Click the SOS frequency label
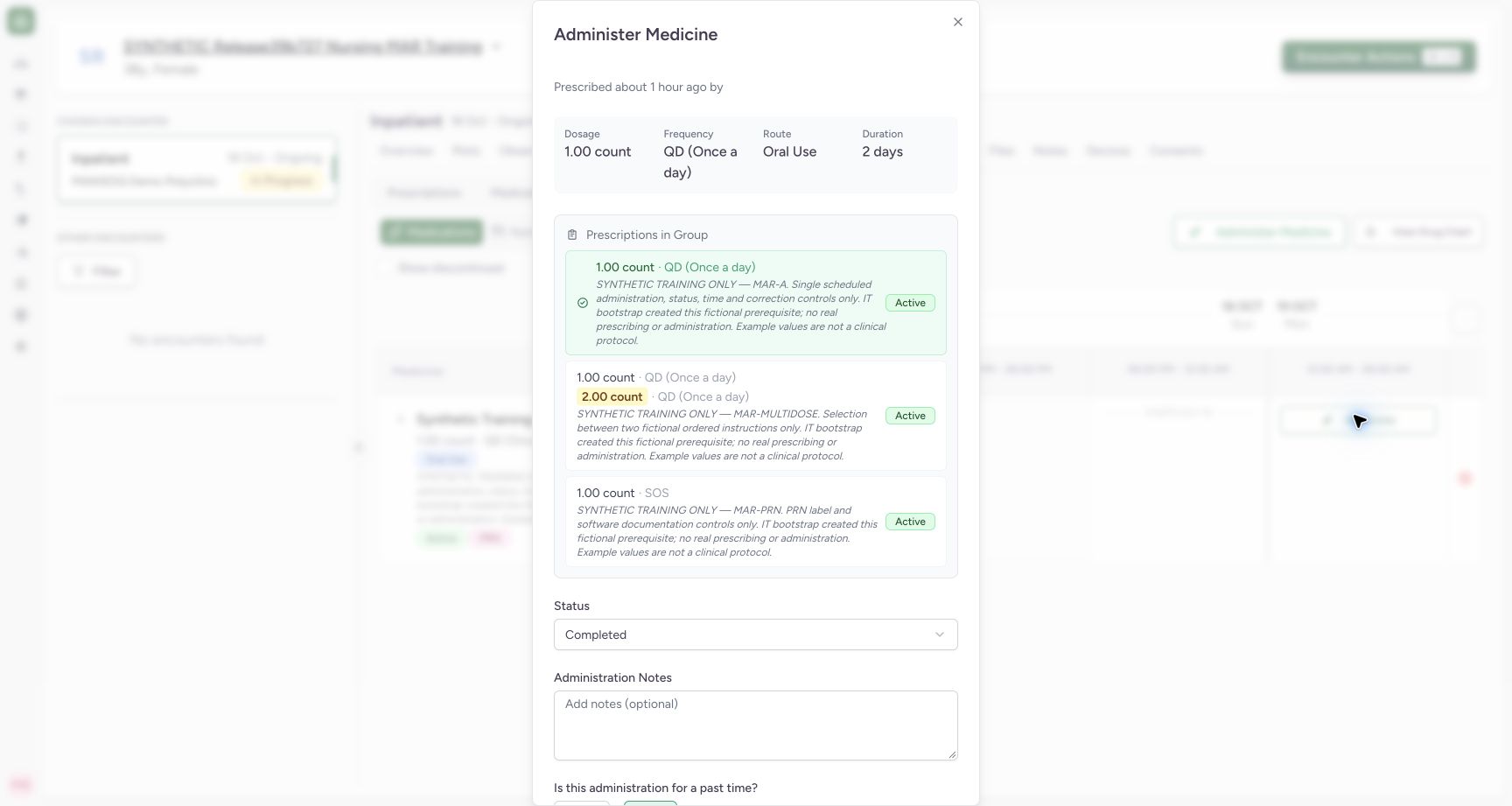This screenshot has width=1512, height=806. coord(656,493)
